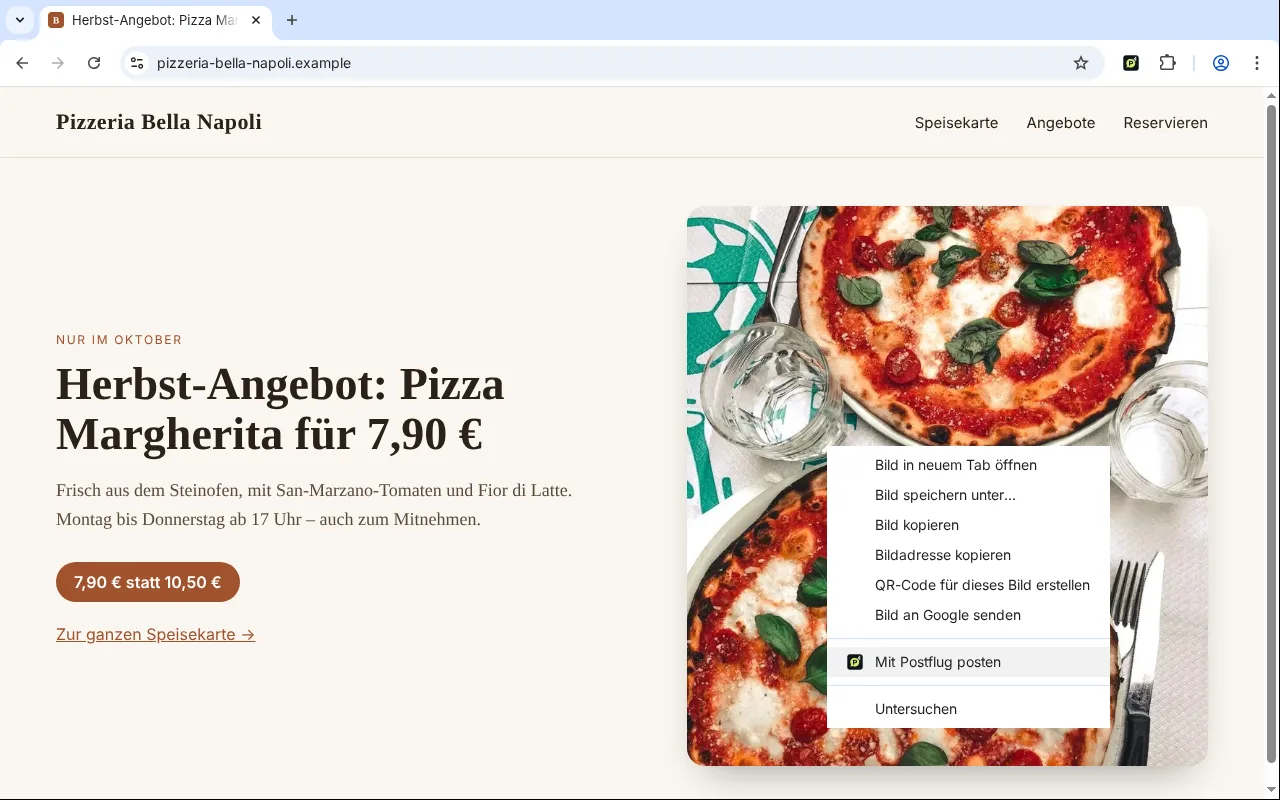Open the tab search dropdown arrow

click(20, 20)
